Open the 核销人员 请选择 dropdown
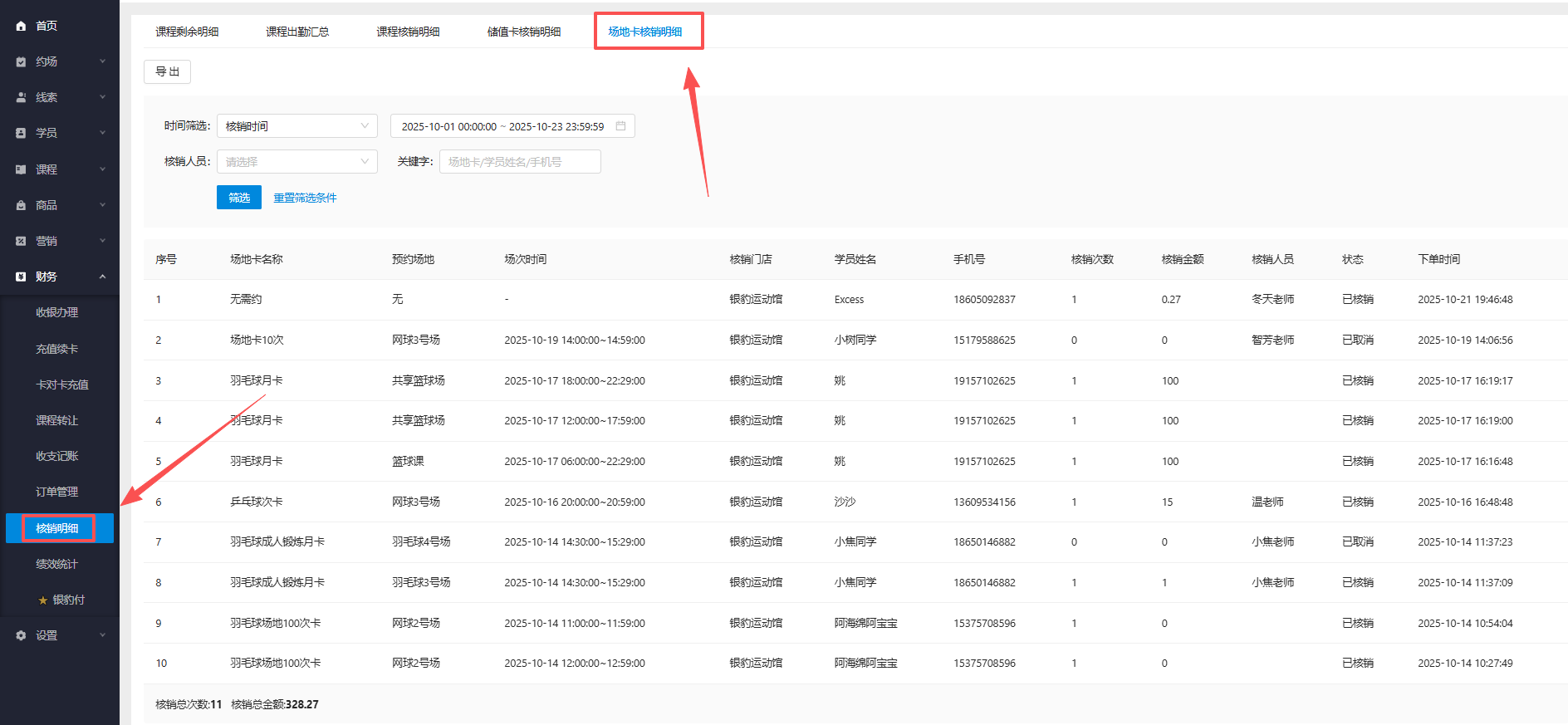Viewport: 1568px width, 725px height. coord(296,162)
